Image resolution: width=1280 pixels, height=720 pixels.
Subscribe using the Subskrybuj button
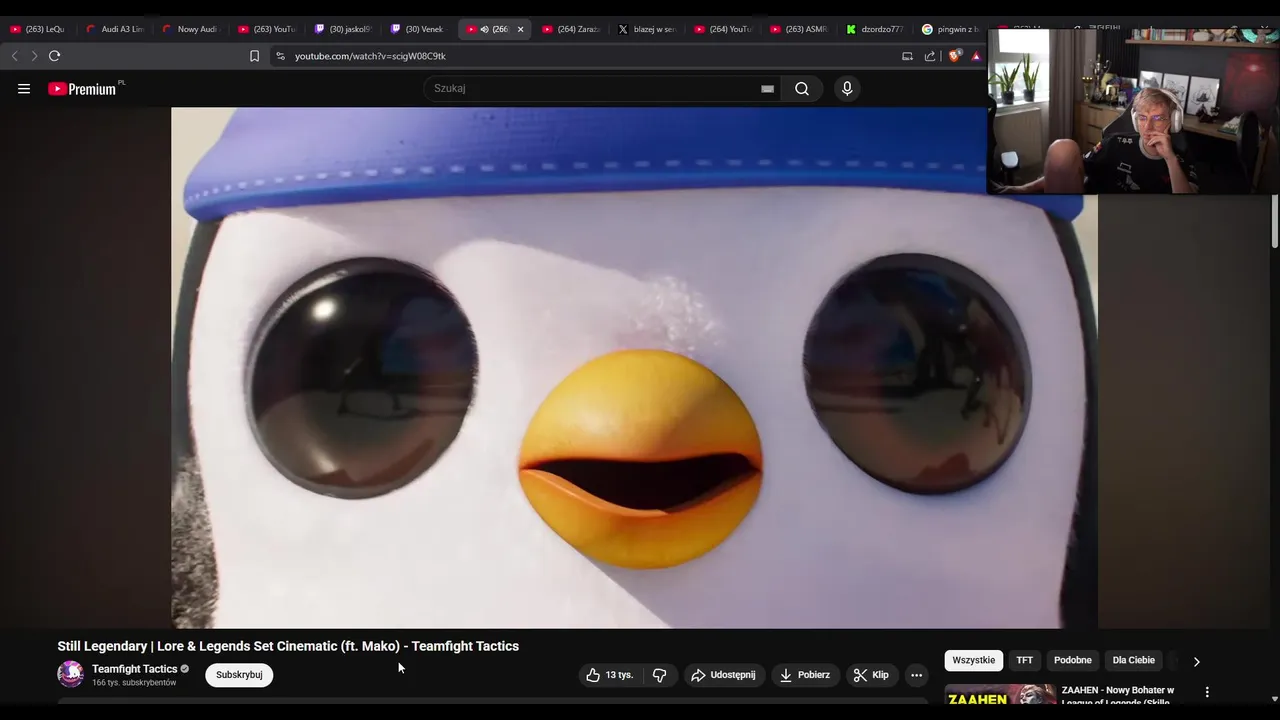239,675
